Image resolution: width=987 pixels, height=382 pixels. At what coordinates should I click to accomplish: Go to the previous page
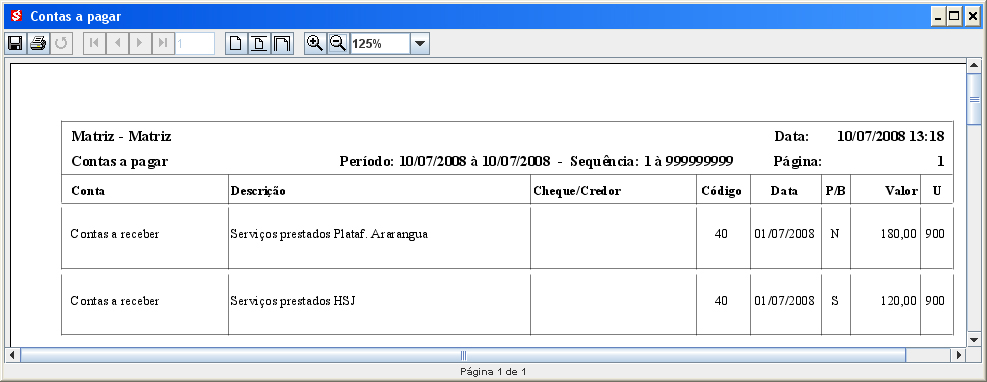[x=117, y=43]
